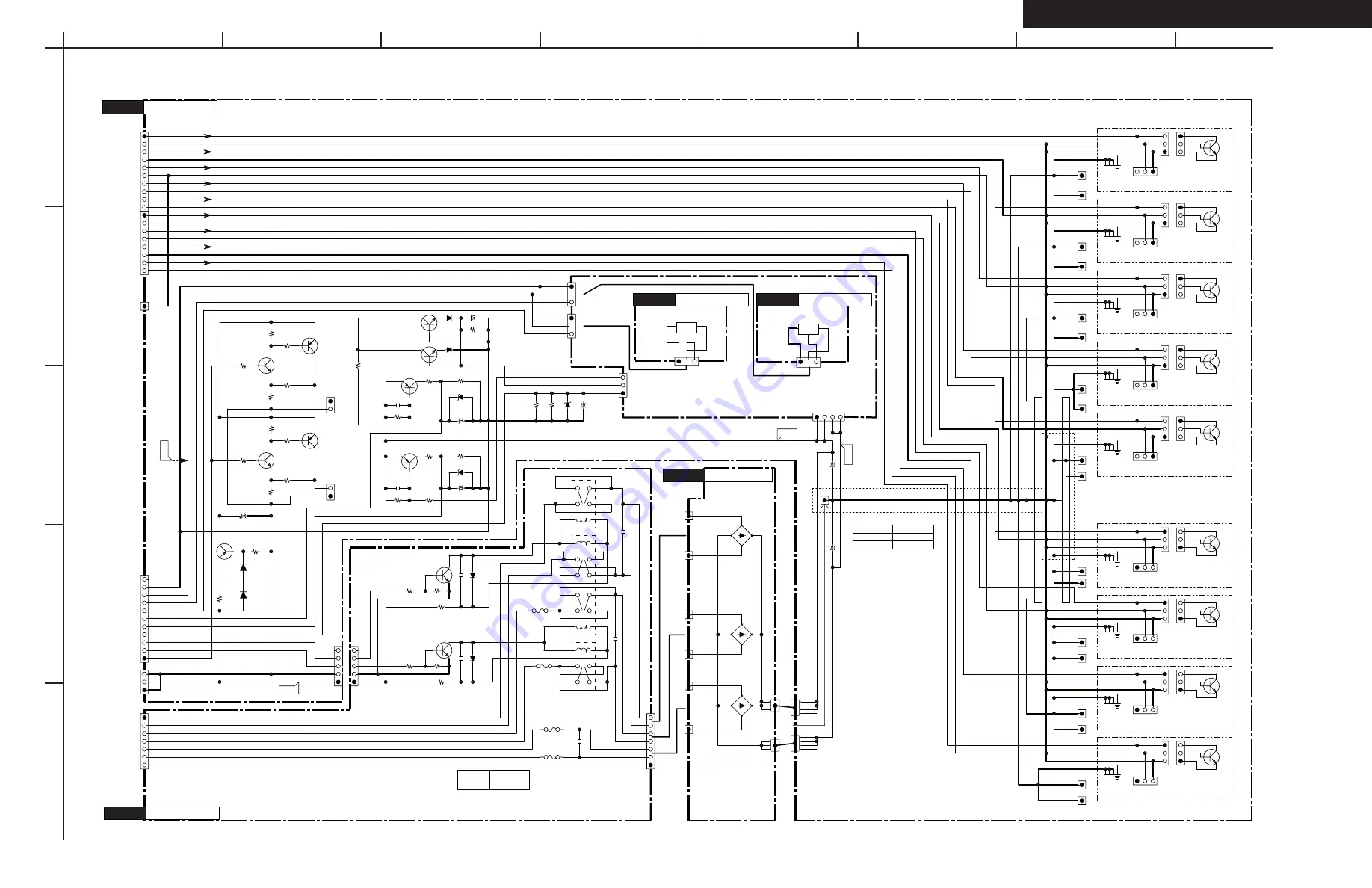Click the three-row table right of the rectifier board

coord(893,537)
